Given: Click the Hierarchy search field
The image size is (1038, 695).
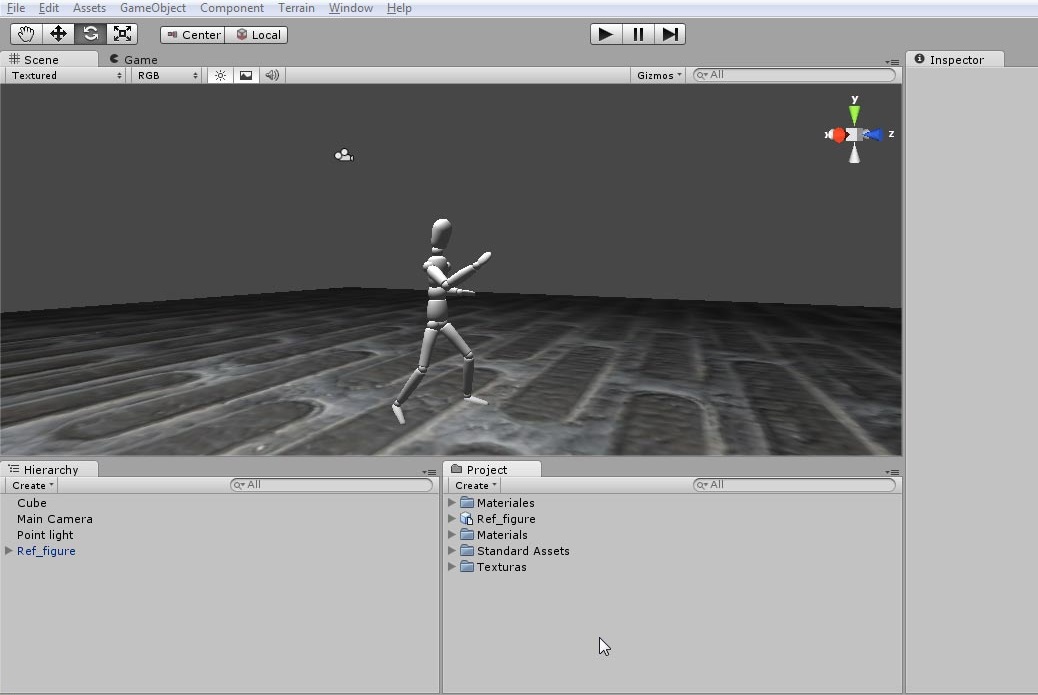Looking at the screenshot, I should coord(331,485).
